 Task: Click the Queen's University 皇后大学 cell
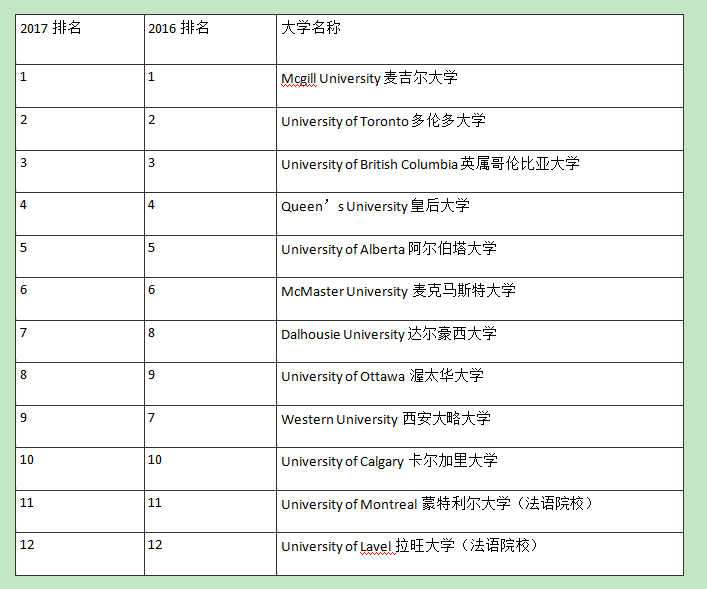click(375, 206)
